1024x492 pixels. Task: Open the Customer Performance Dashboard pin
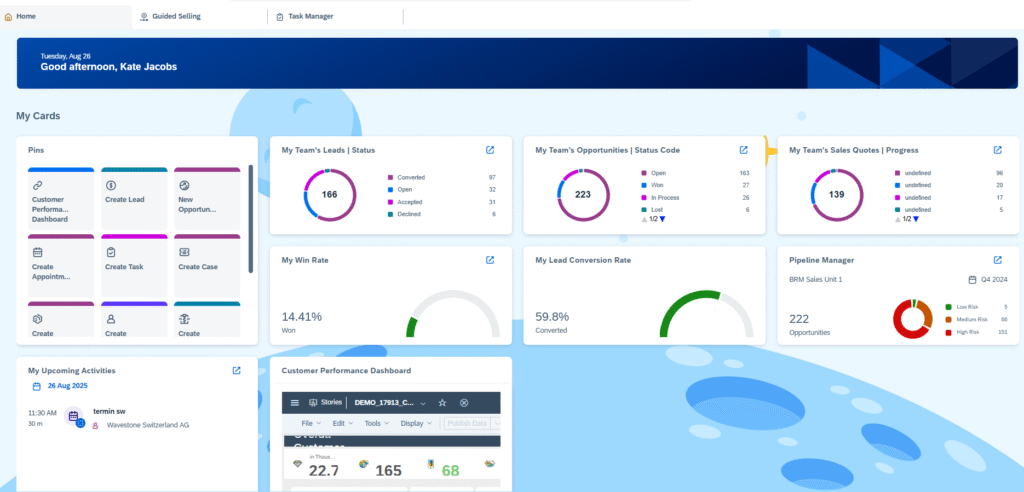click(x=61, y=198)
